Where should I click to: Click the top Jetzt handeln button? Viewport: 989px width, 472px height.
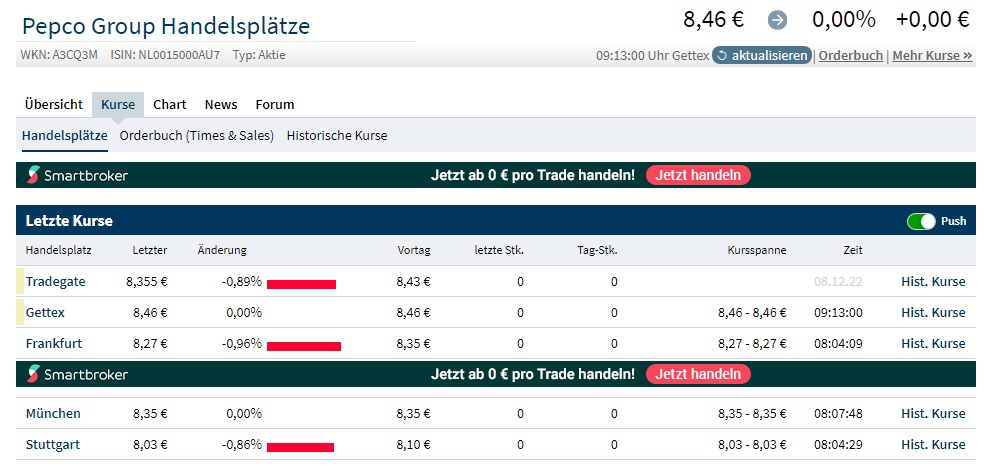tap(698, 175)
